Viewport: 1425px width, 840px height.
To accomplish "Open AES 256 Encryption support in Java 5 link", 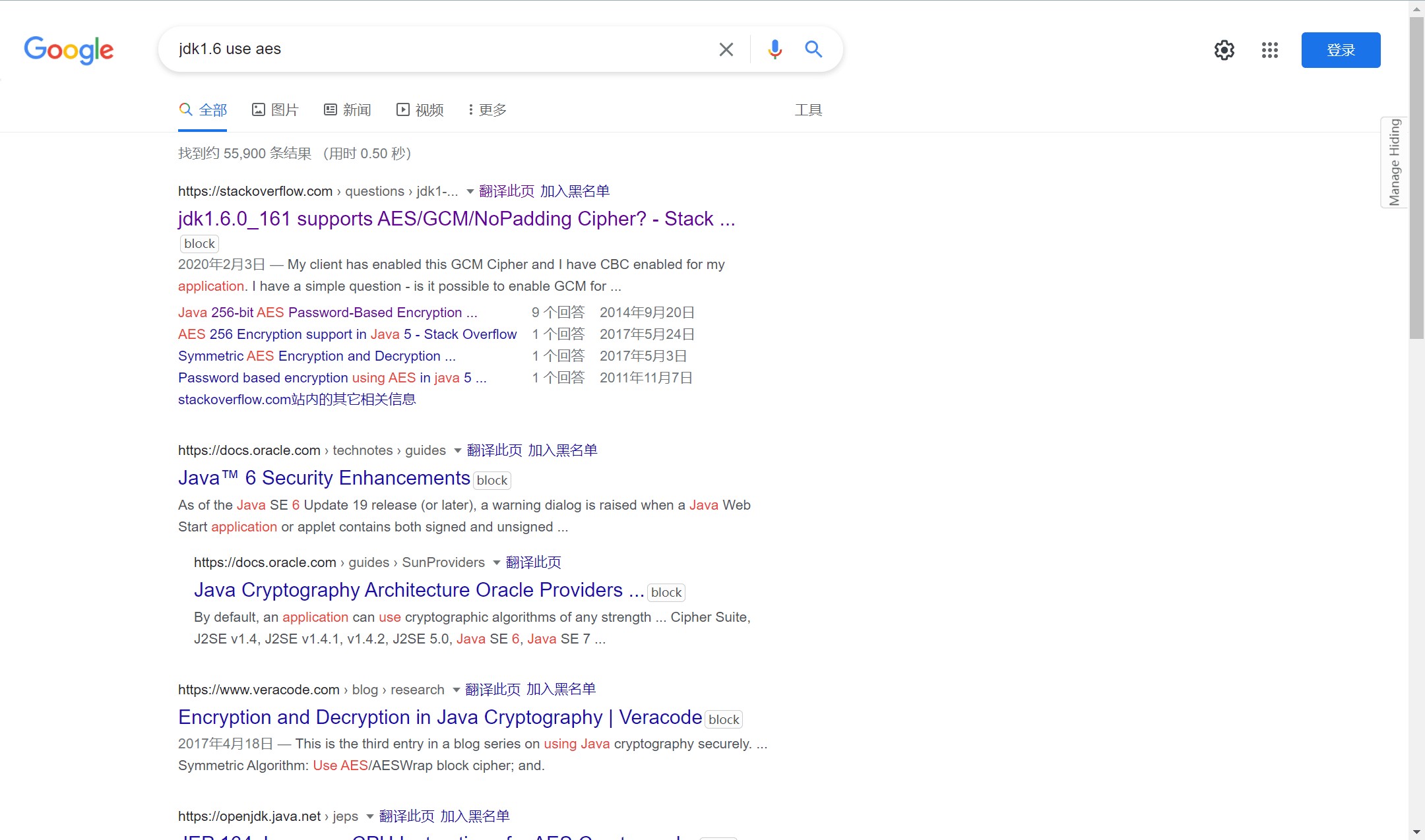I will point(347,334).
